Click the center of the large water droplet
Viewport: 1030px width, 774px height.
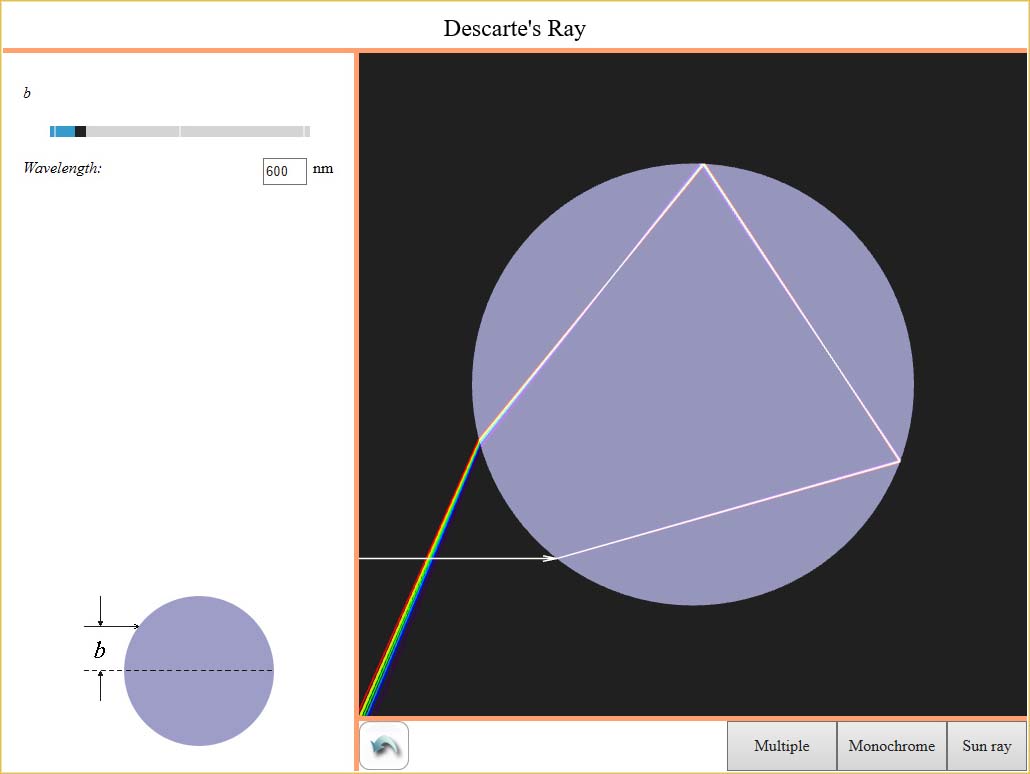tap(693, 384)
